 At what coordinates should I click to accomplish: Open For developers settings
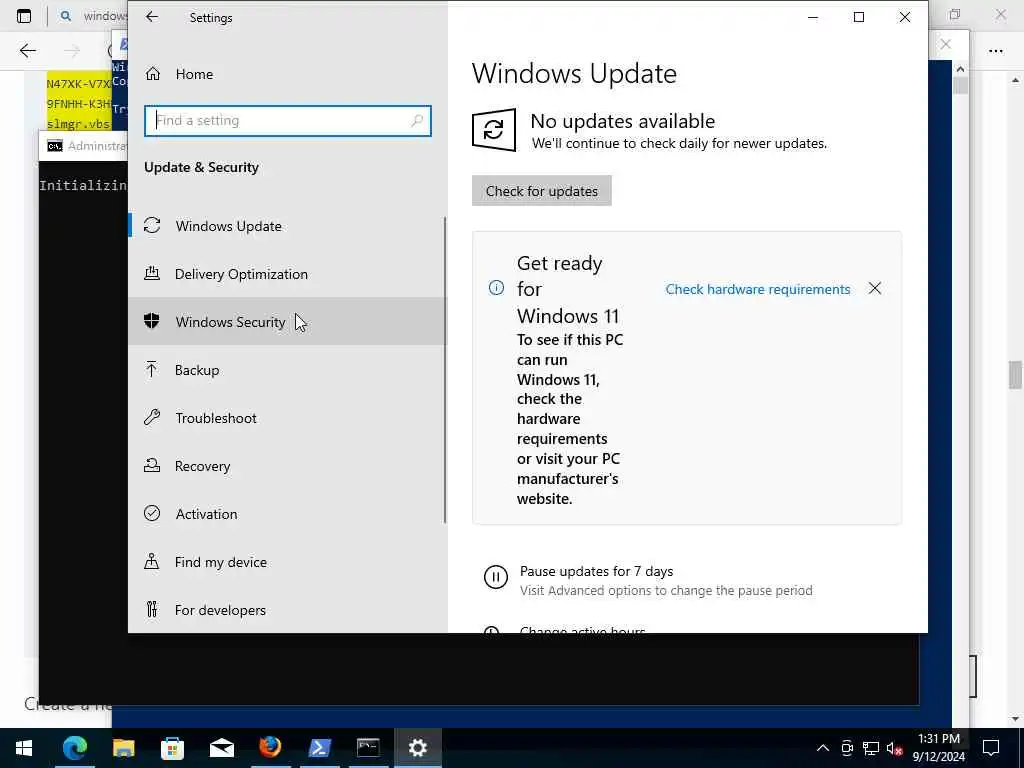coord(287,610)
